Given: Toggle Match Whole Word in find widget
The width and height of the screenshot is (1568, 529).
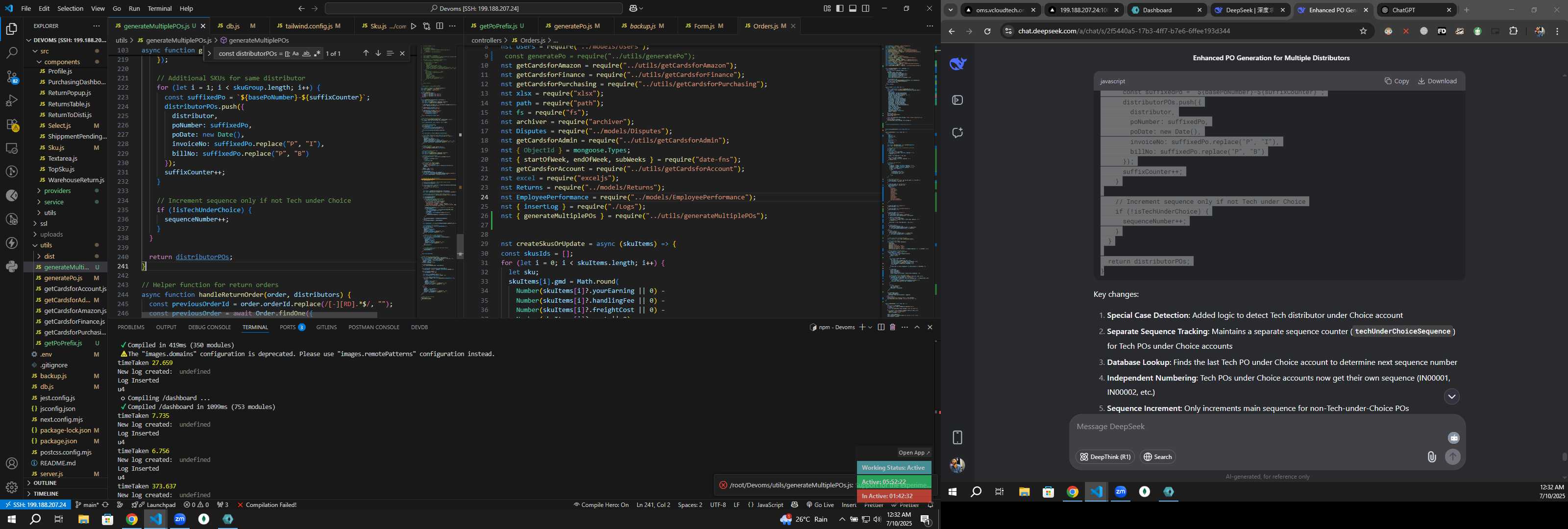Looking at the screenshot, I should (306, 53).
